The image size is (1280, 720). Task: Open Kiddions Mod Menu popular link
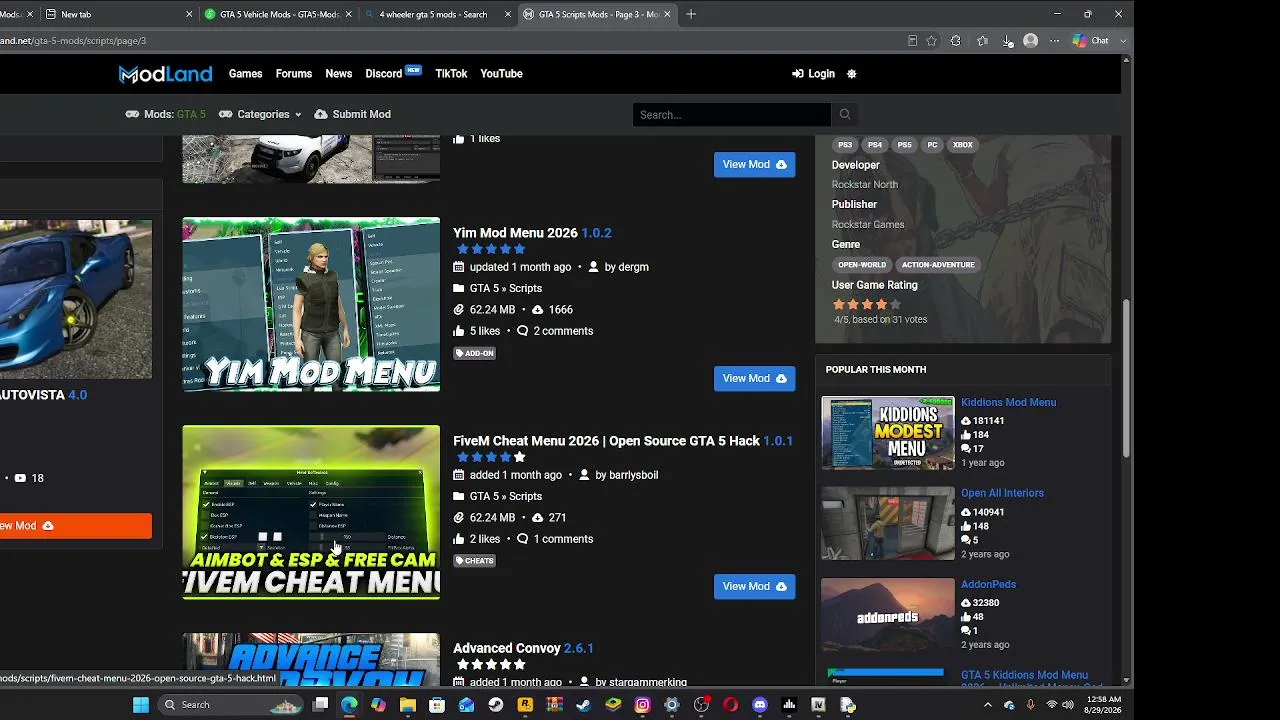click(1008, 403)
